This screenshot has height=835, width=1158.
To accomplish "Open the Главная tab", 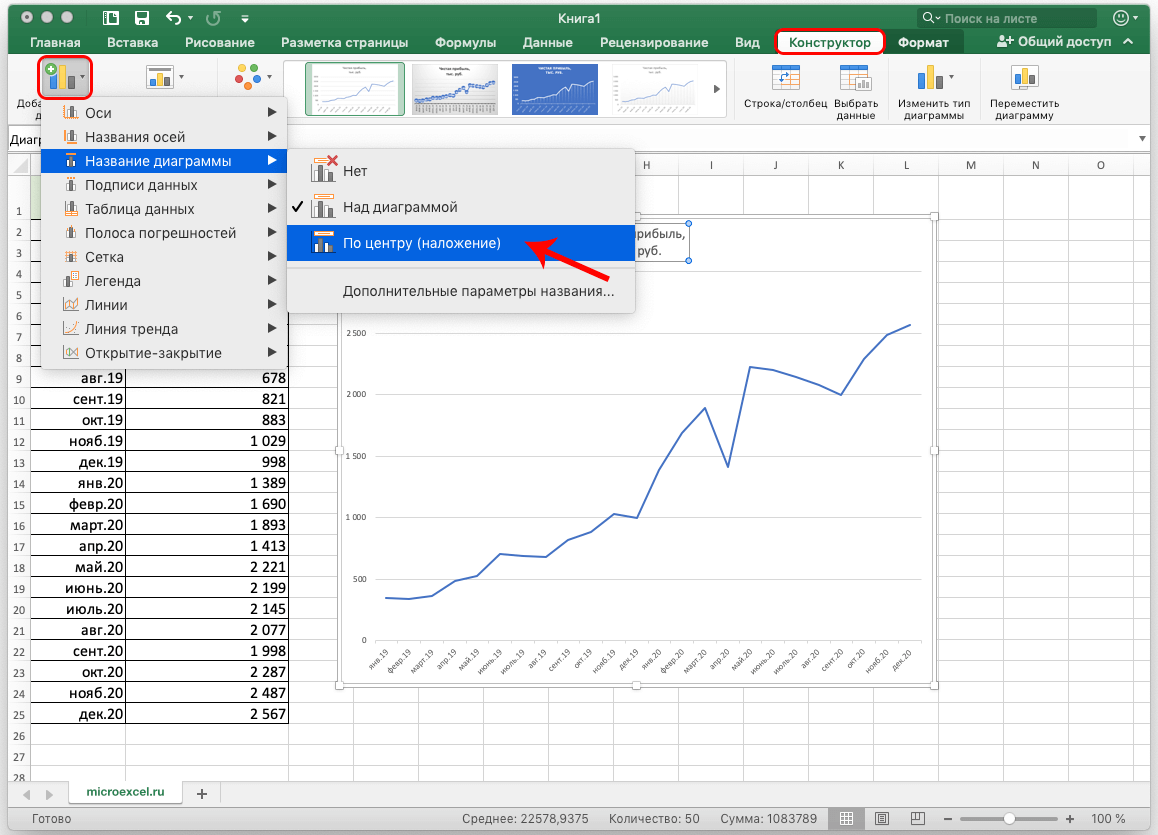I will 55,42.
